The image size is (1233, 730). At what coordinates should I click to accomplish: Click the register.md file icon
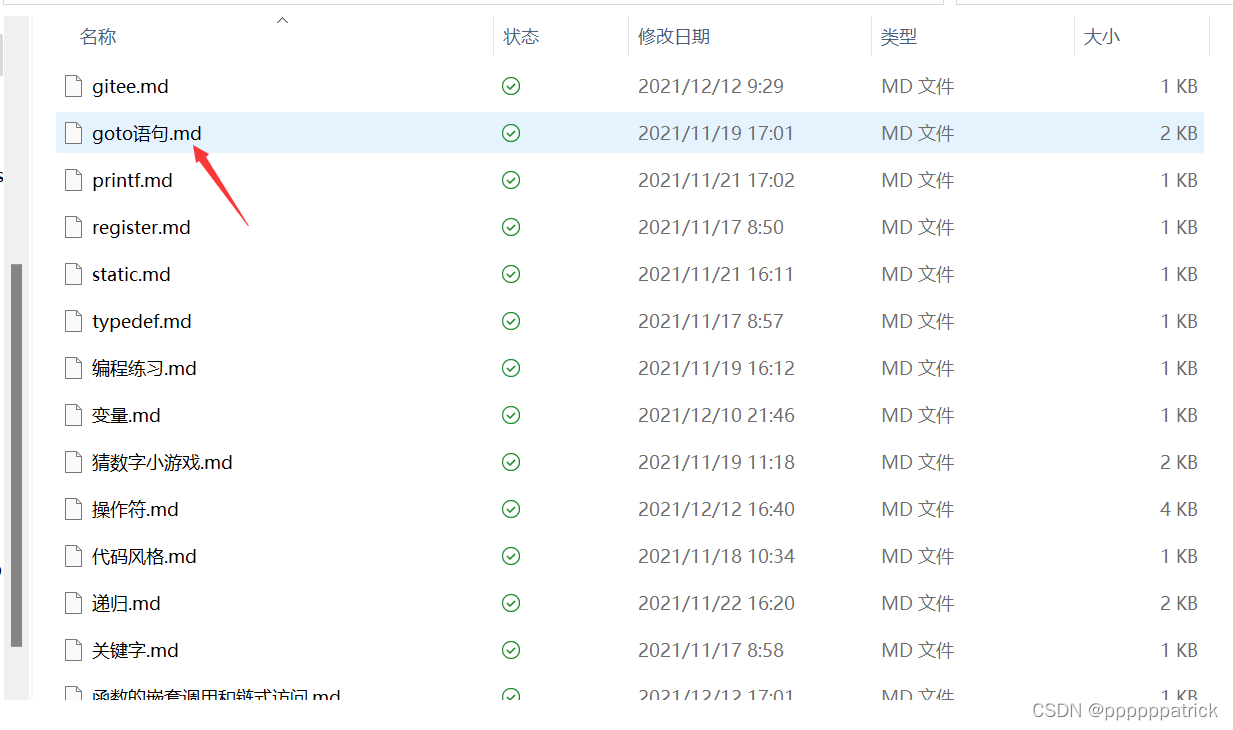point(72,227)
